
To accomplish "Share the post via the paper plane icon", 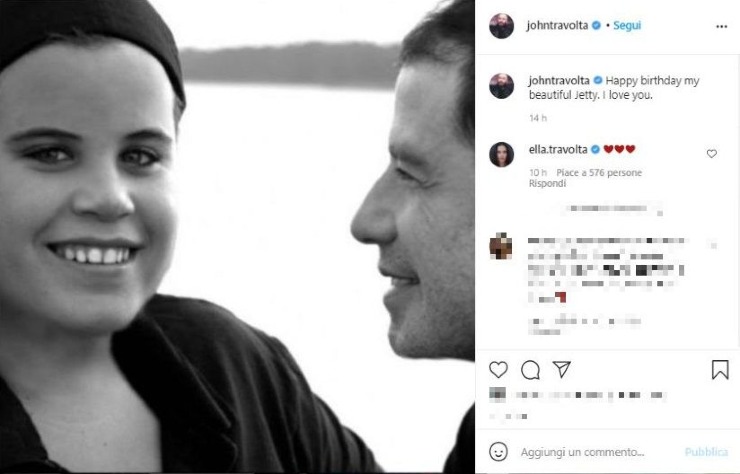I will coord(562,369).
